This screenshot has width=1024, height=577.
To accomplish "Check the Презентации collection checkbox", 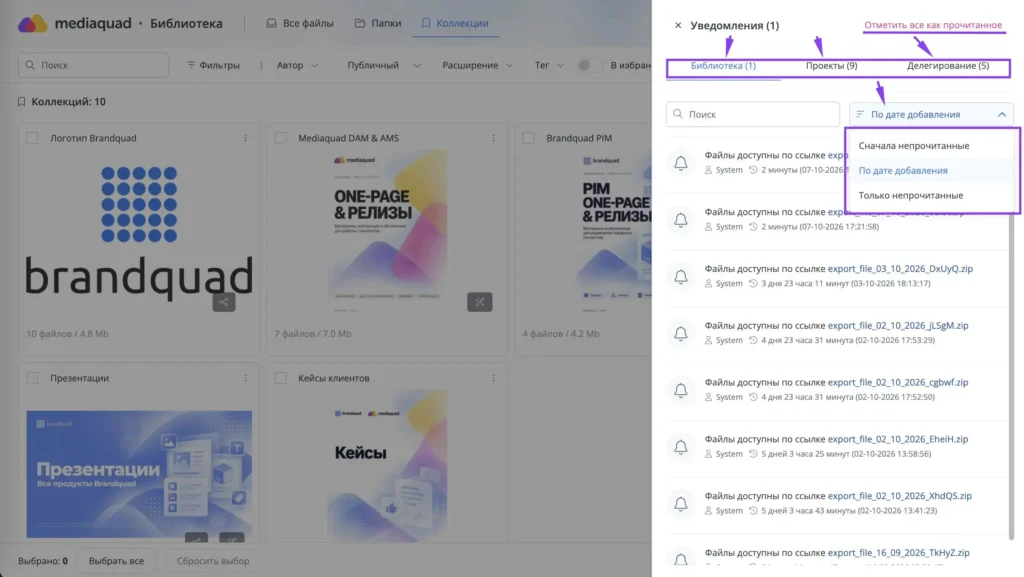I will click(x=32, y=378).
